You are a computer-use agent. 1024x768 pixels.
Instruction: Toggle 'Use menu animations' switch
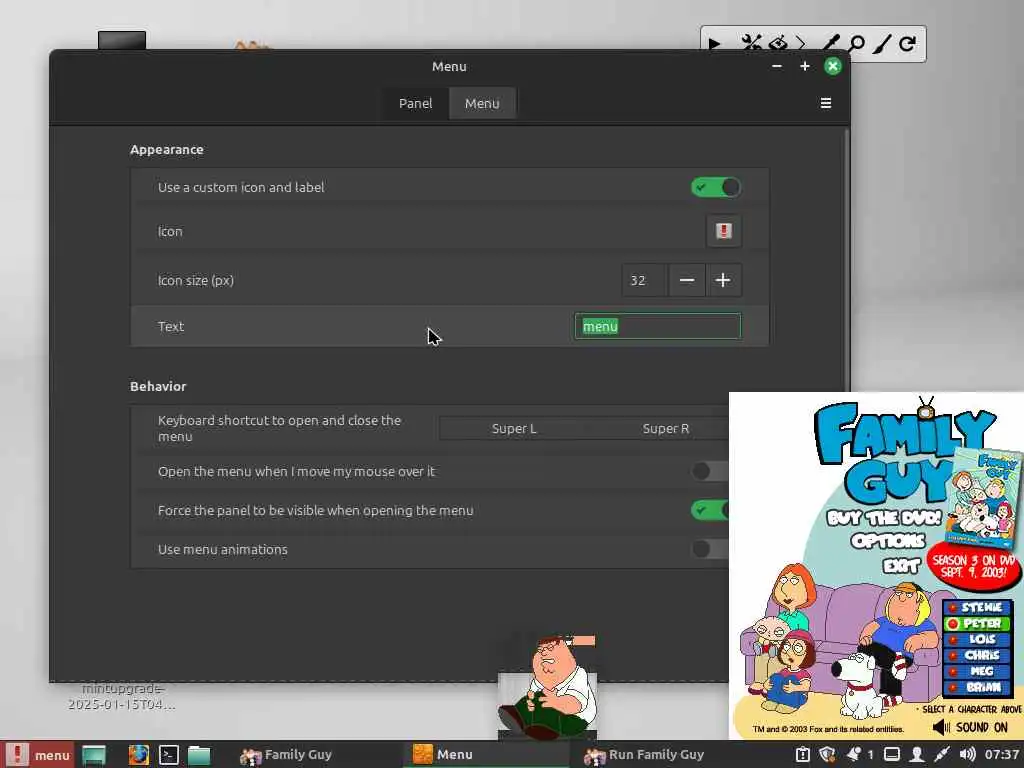711,549
